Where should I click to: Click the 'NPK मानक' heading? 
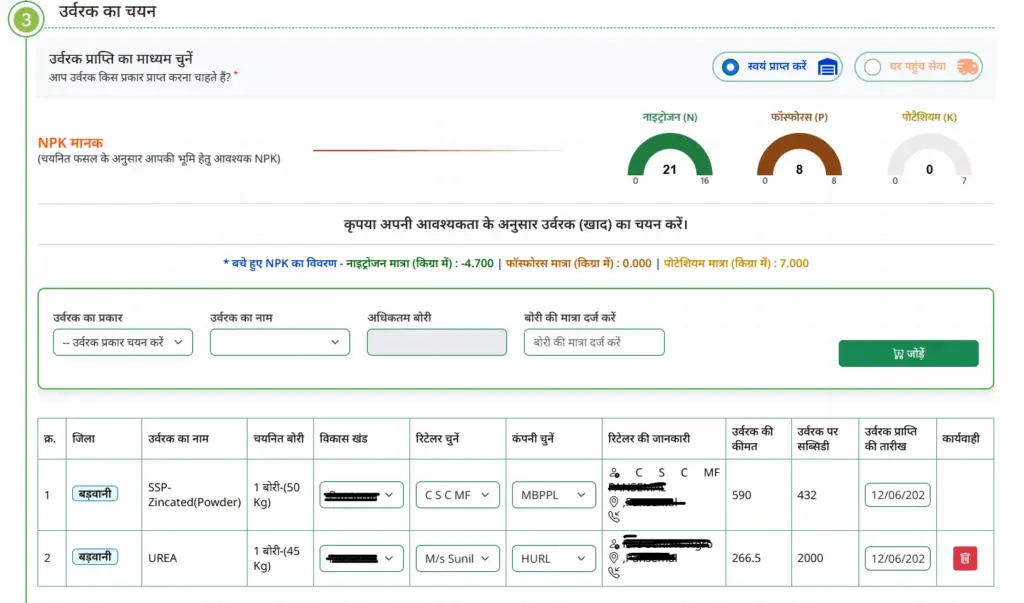coord(71,142)
